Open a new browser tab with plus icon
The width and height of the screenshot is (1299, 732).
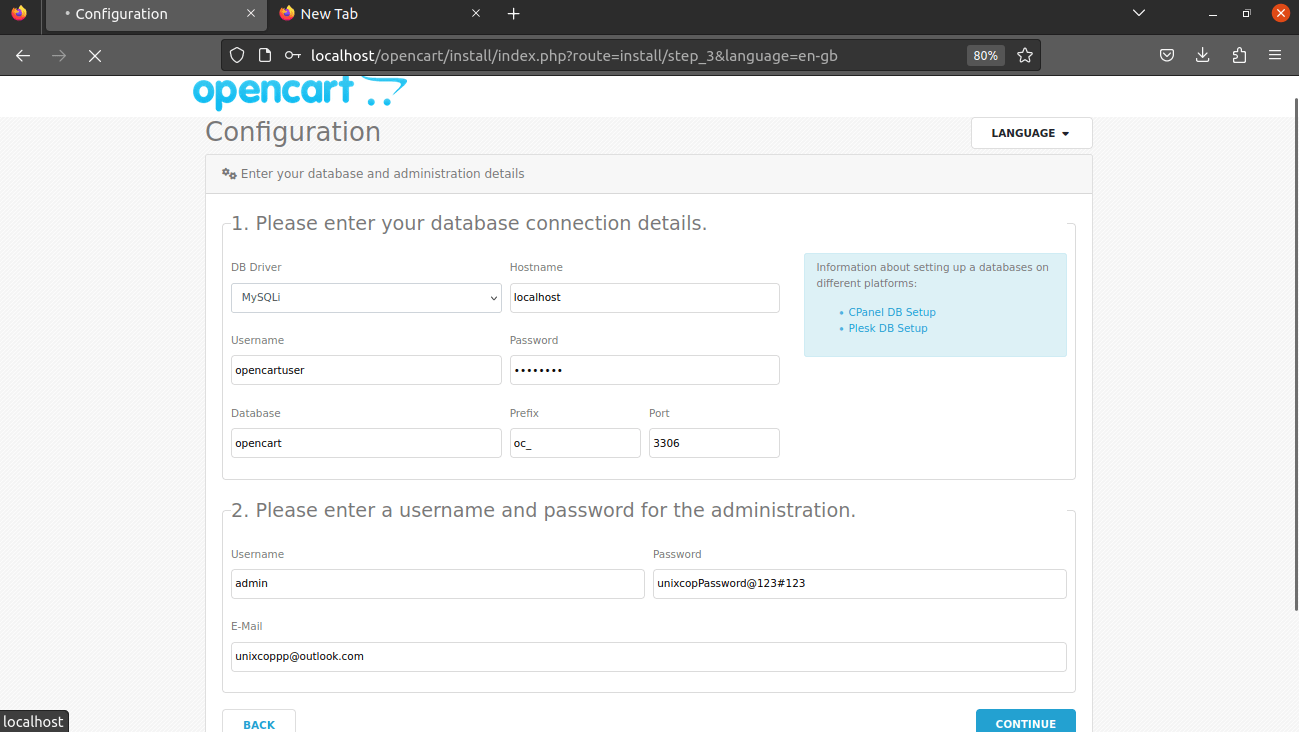pos(514,14)
